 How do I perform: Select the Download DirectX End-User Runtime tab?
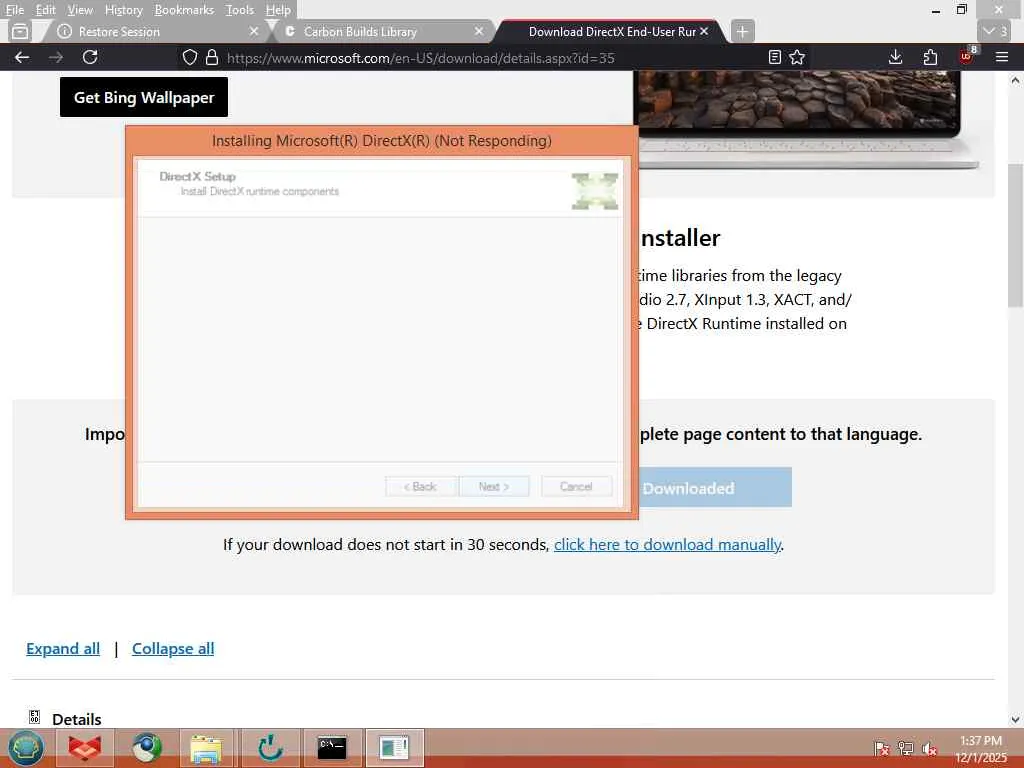click(609, 31)
